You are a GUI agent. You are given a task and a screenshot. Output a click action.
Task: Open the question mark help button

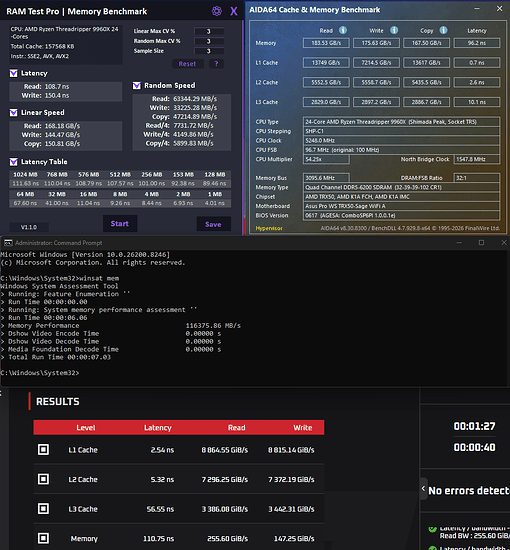216,64
